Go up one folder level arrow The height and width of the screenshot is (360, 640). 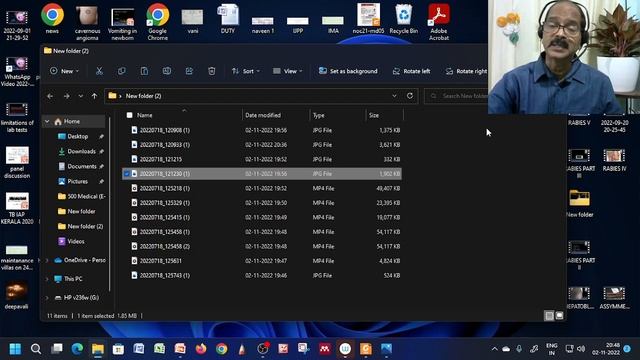94,96
